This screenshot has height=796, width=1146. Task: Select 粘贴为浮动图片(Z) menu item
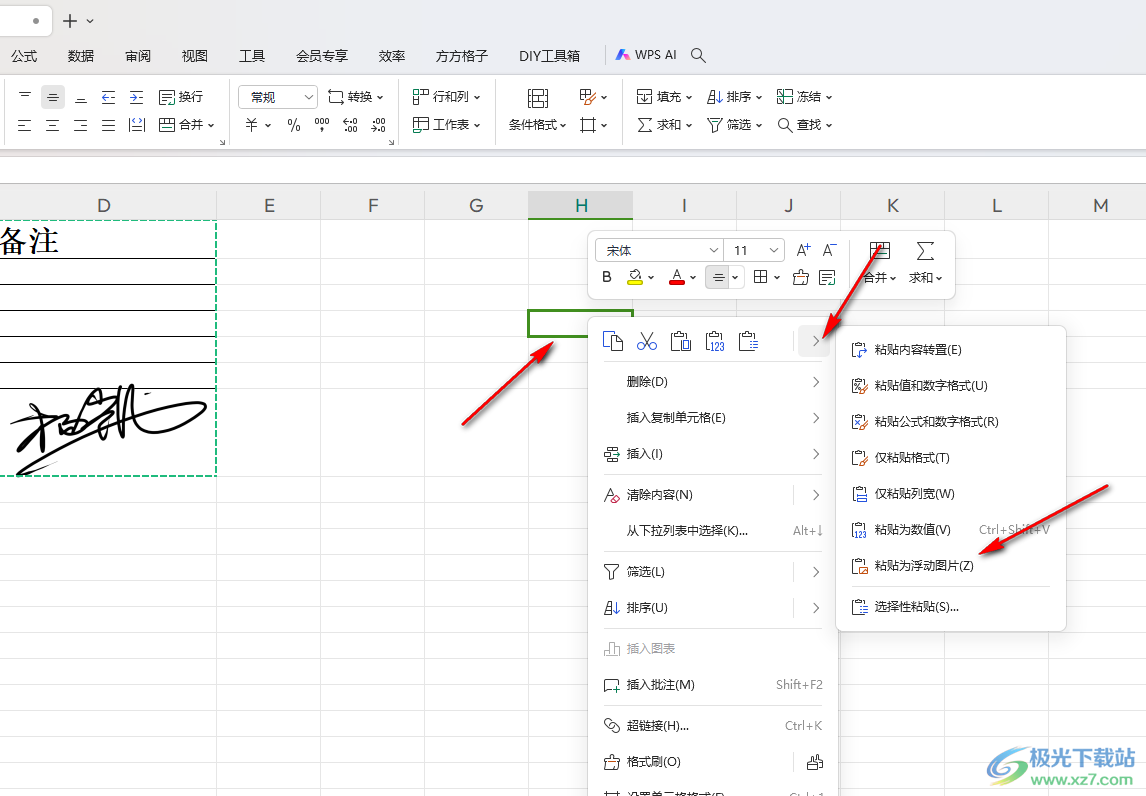pos(950,566)
